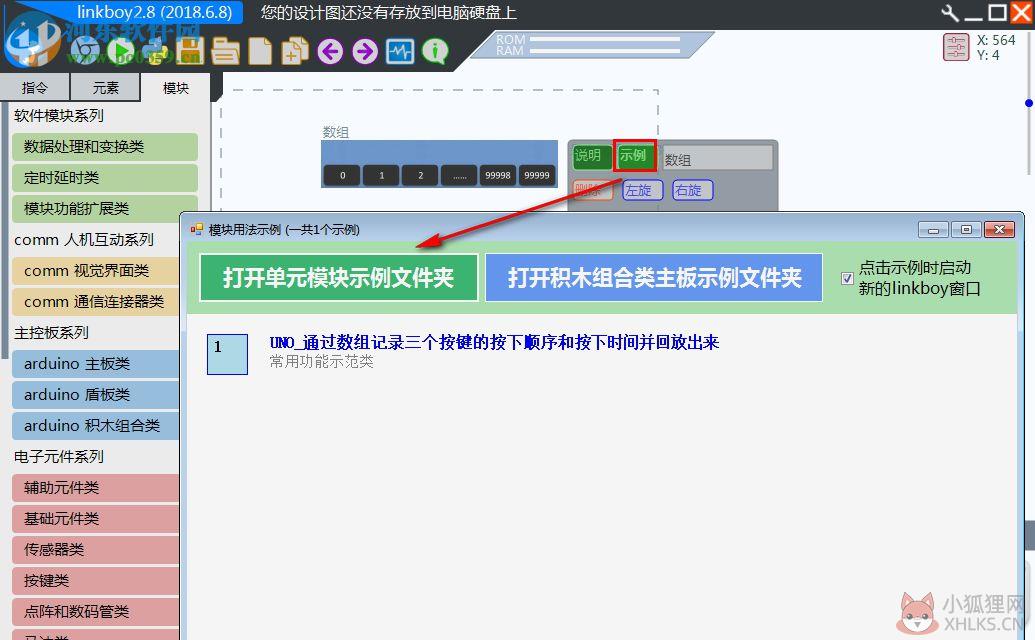The height and width of the screenshot is (640, 1035).
Task: Click the 软件模块系列 section header
Action: pos(59,115)
